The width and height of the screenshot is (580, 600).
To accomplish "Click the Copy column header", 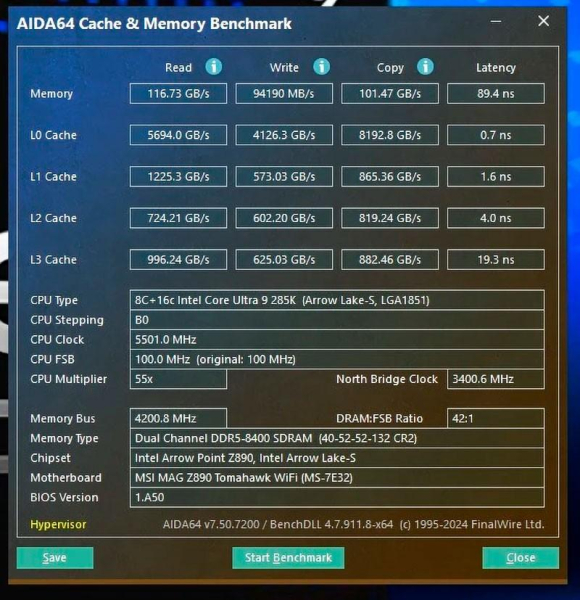I will pos(390,68).
